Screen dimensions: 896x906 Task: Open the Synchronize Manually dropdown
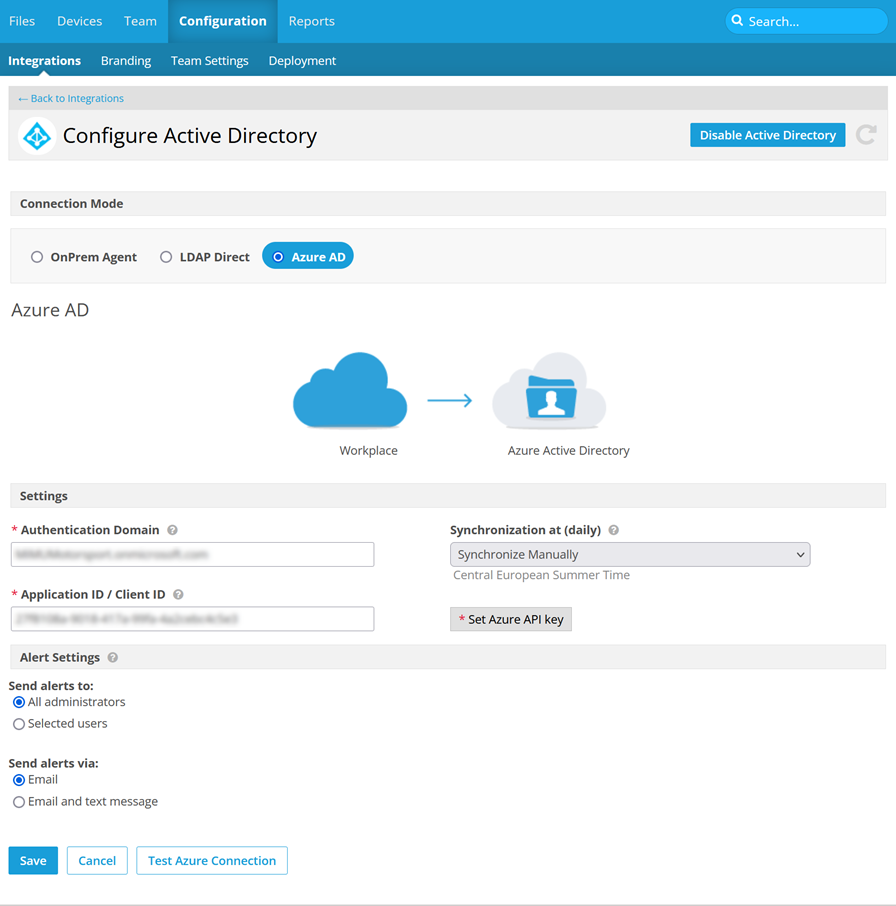[x=630, y=554]
